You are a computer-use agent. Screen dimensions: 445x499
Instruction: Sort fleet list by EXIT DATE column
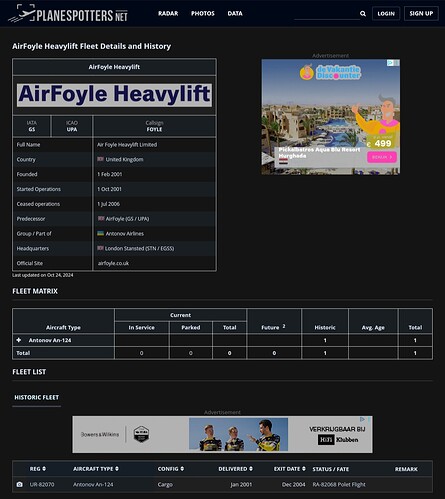[x=290, y=469]
